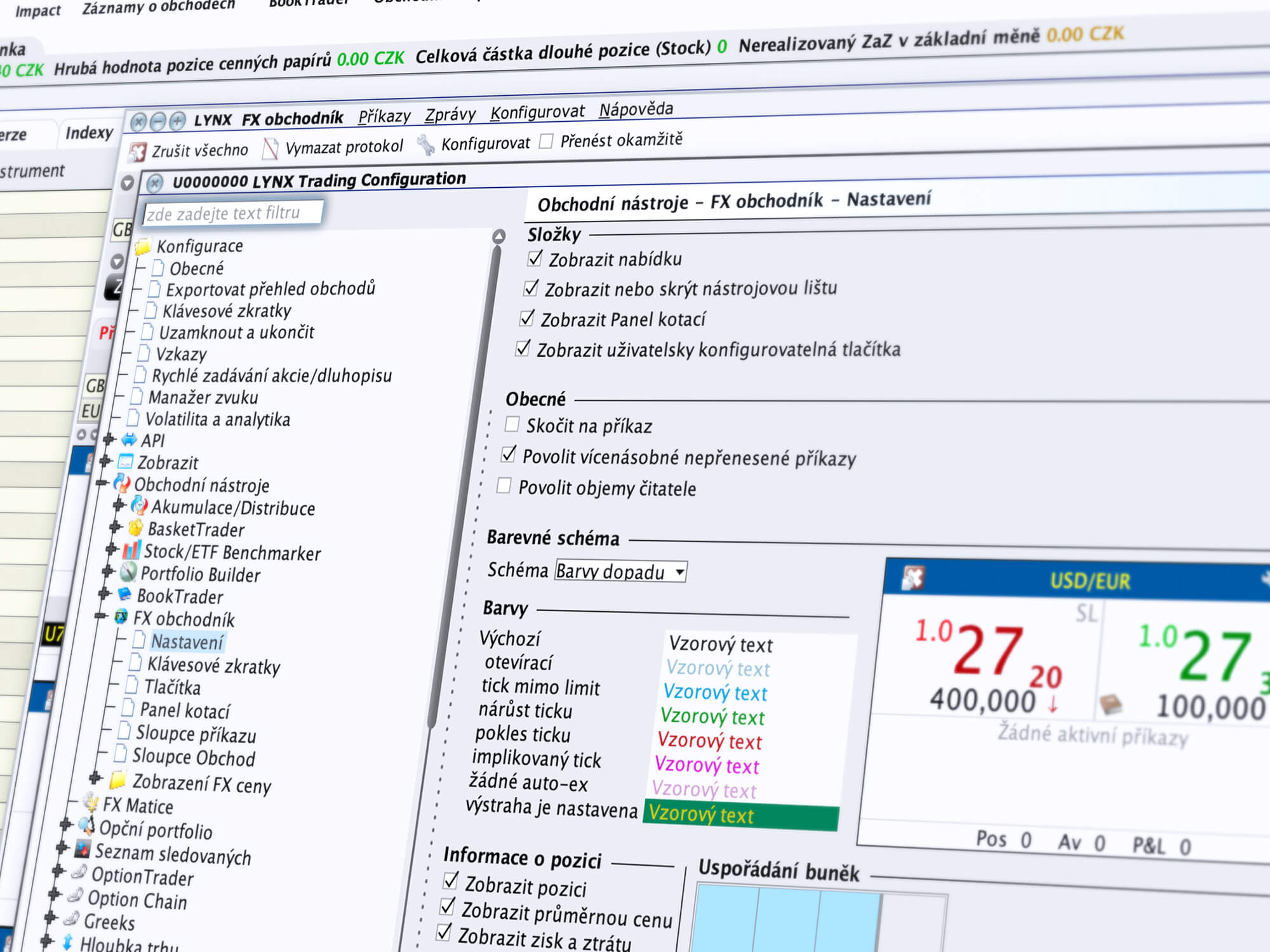Expand the BasketTrader node
The height and width of the screenshot is (952, 1270).
coord(115,527)
